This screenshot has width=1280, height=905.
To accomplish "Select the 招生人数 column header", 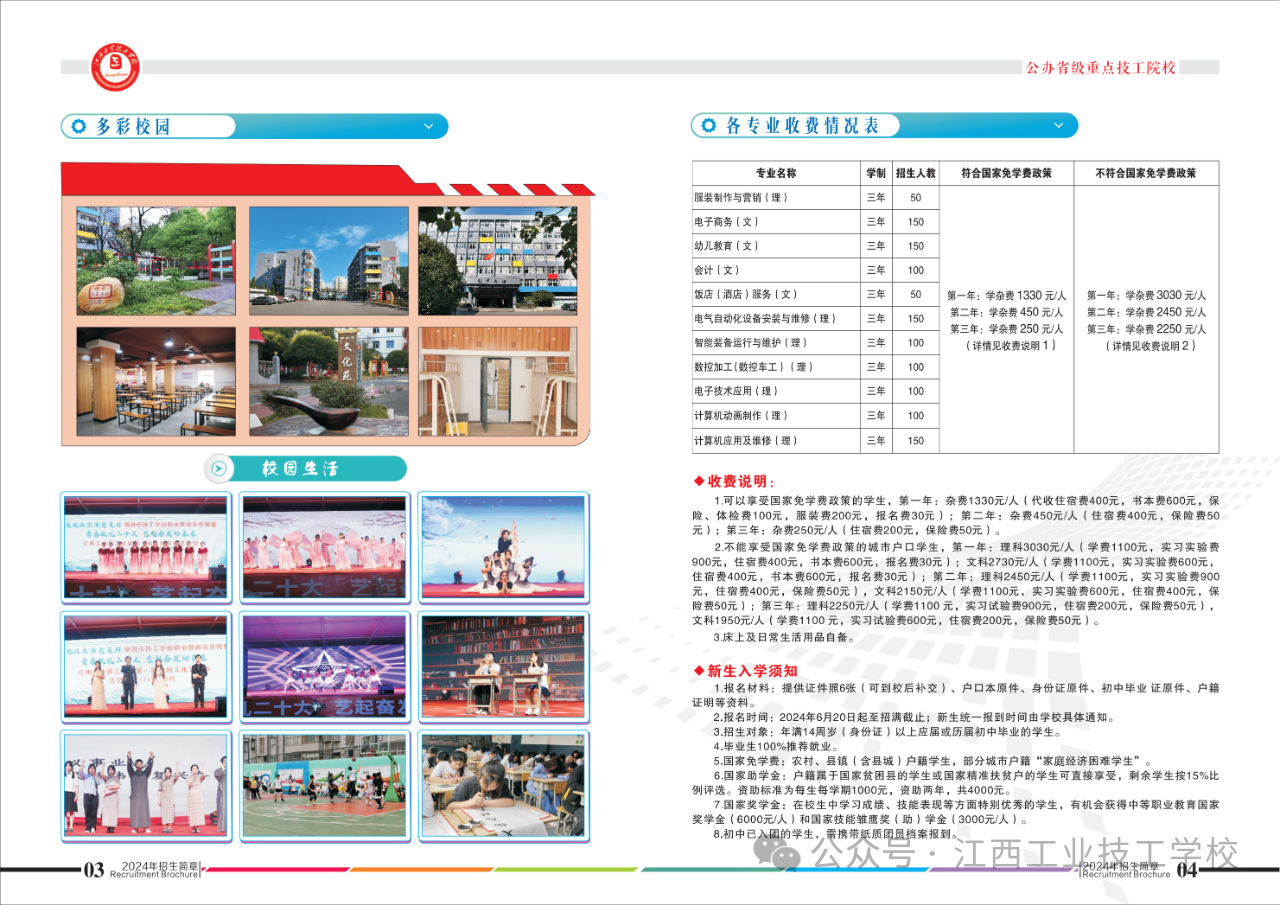I will (x=915, y=171).
